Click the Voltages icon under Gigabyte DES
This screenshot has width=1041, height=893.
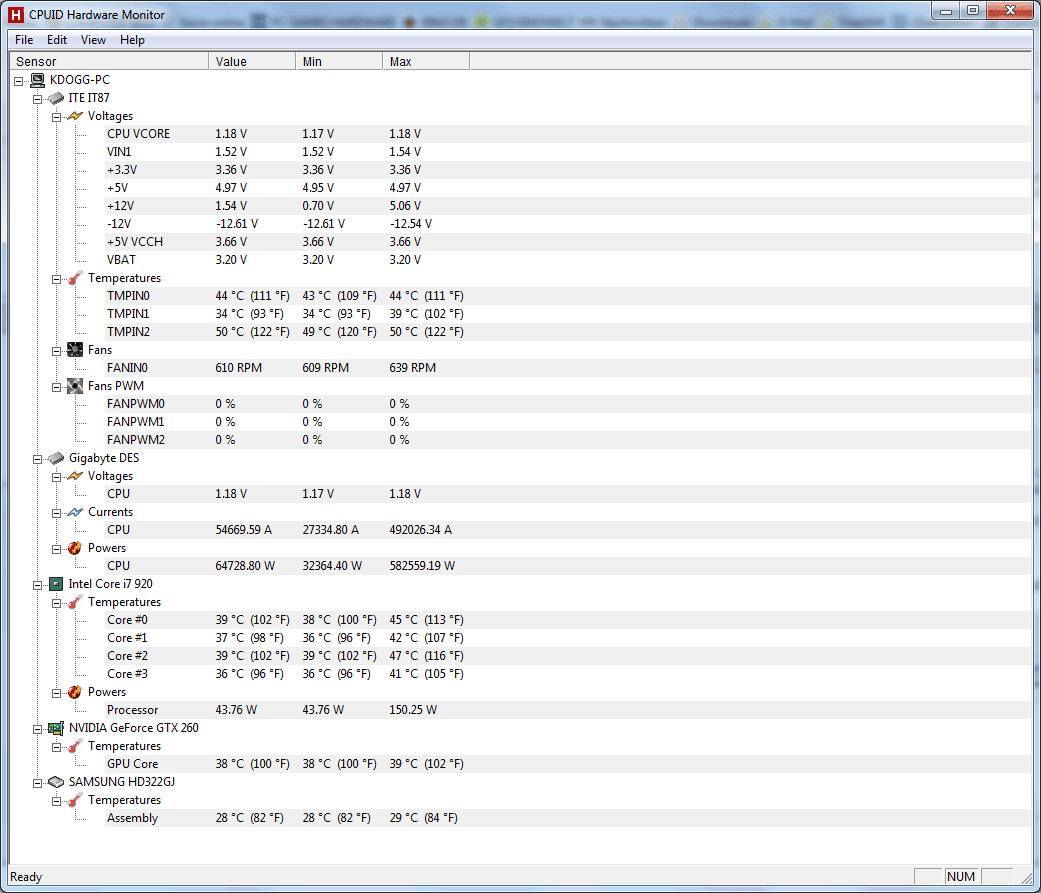tap(75, 476)
